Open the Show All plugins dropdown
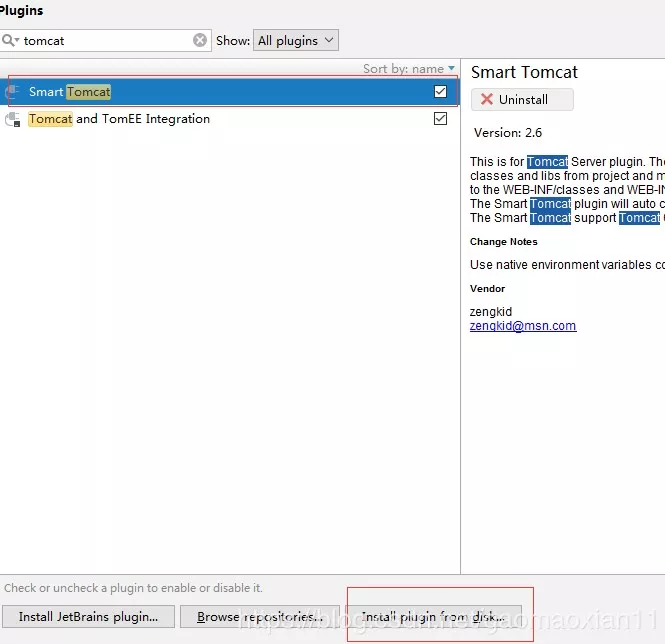This screenshot has width=665, height=644. (x=296, y=40)
